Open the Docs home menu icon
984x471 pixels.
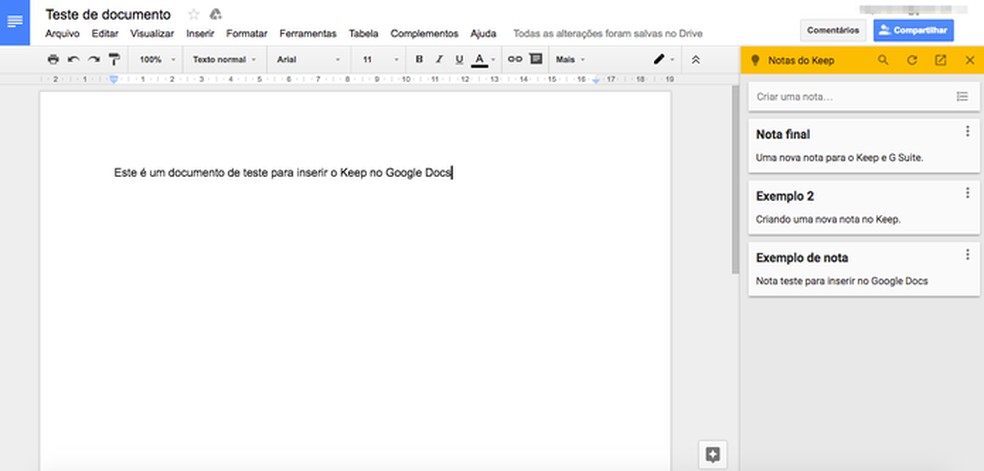point(14,21)
